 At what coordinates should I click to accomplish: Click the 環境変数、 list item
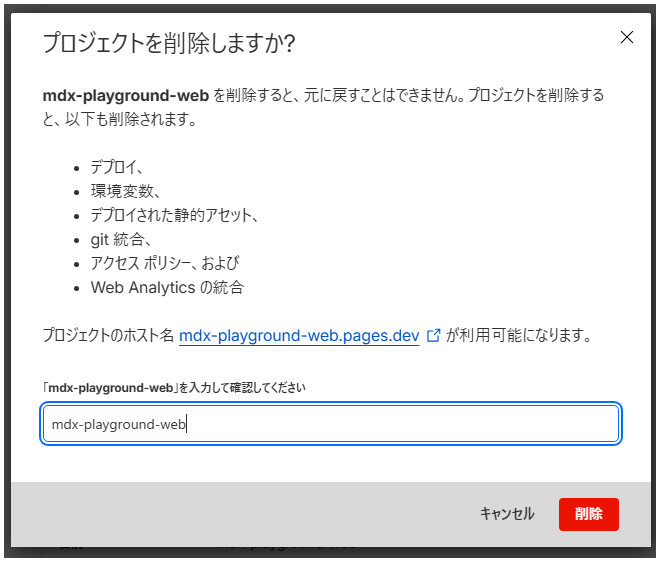[125, 192]
